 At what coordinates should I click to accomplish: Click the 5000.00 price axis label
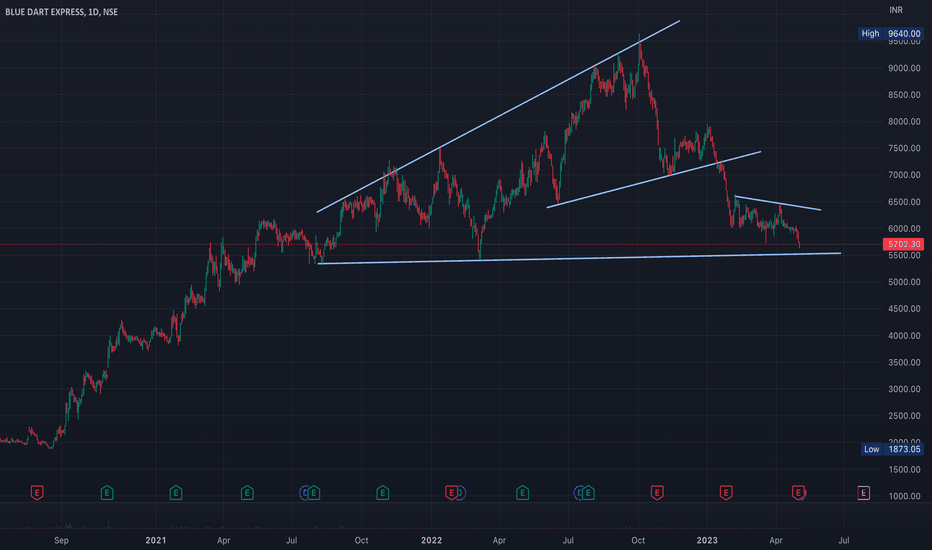pos(904,282)
